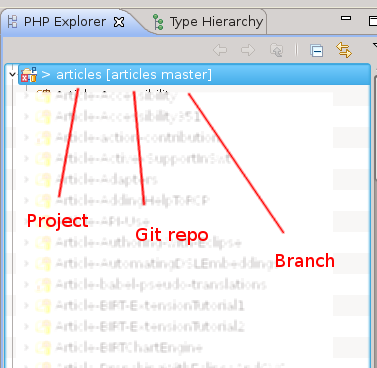
Task: Select the Article-babel-pseudo-translations row text
Action: [x=161, y=284]
